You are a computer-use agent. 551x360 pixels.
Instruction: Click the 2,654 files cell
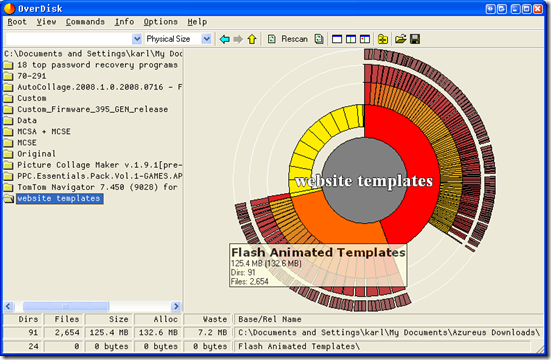[64, 333]
